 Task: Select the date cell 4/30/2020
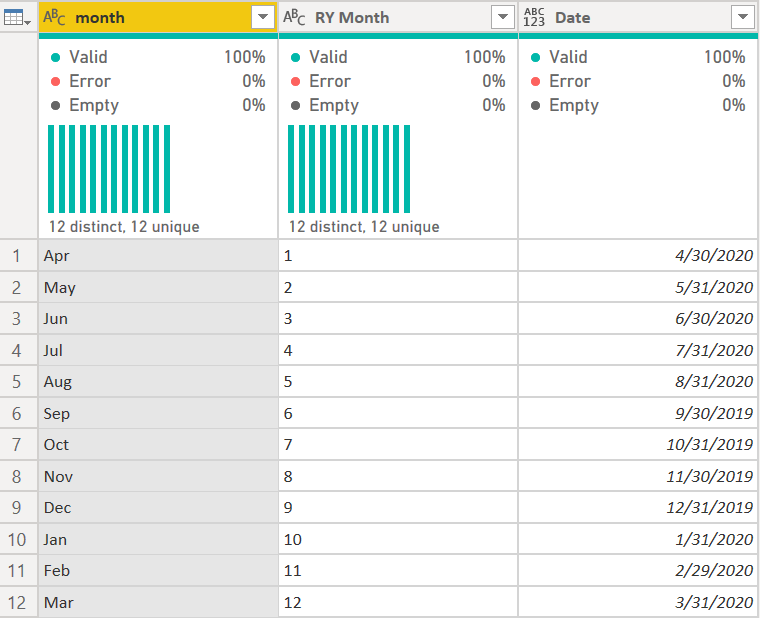click(638, 255)
